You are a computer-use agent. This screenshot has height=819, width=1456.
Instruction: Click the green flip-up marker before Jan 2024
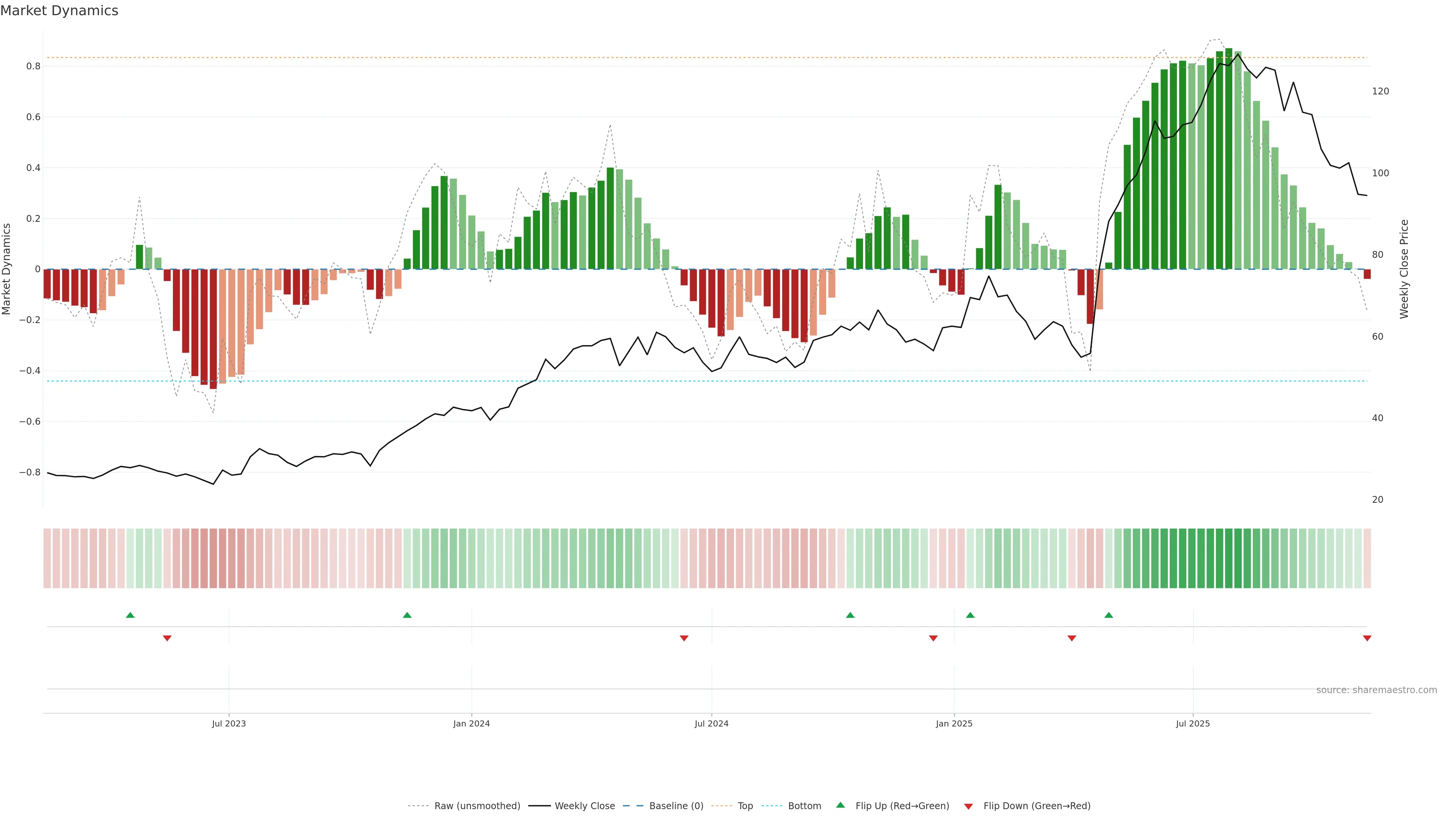point(407,615)
